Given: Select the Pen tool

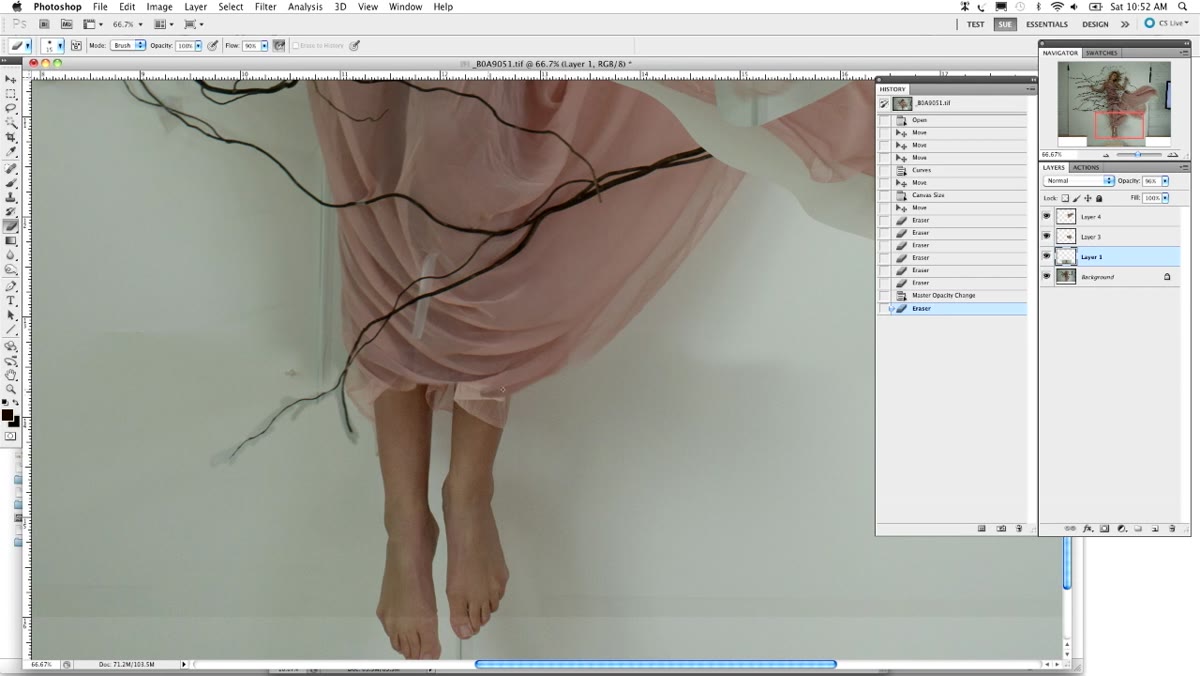Looking at the screenshot, I should coord(11,286).
